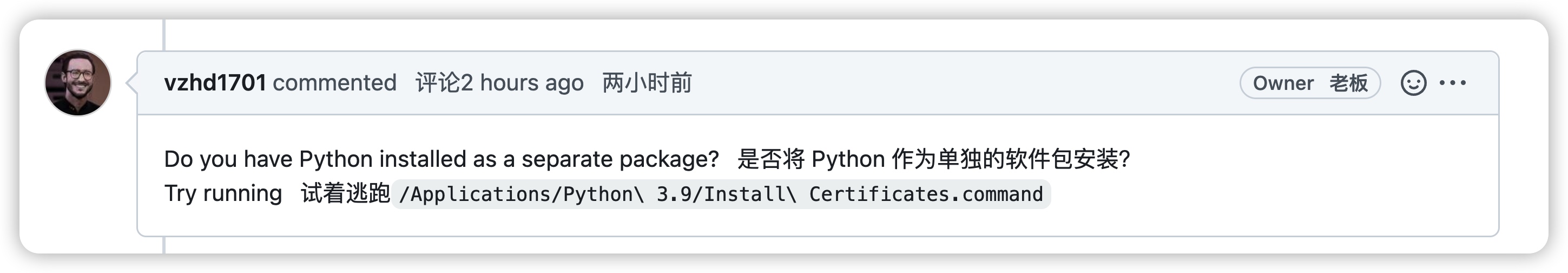Click the comment pointer caret beside avatar
Image resolution: width=1568 pixels, height=273 pixels.
point(131,83)
